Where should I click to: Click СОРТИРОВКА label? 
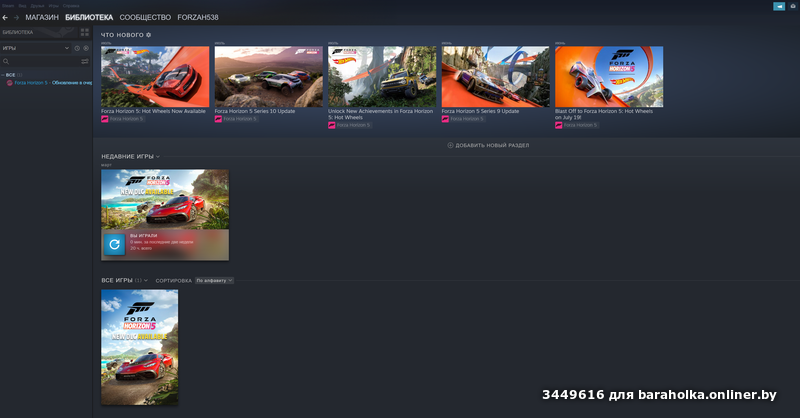[173, 281]
